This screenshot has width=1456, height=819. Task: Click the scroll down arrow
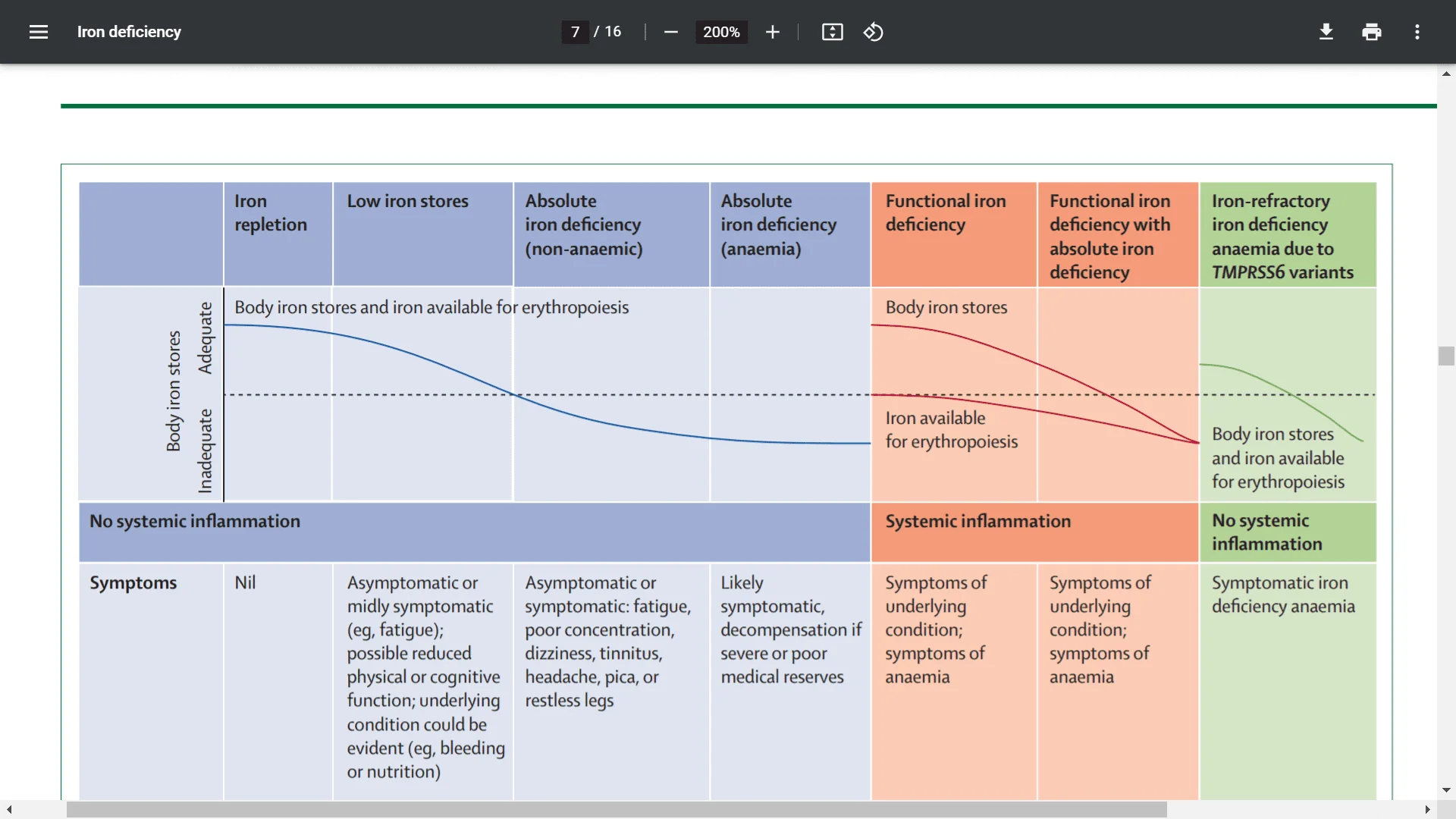pyautogui.click(x=1446, y=790)
